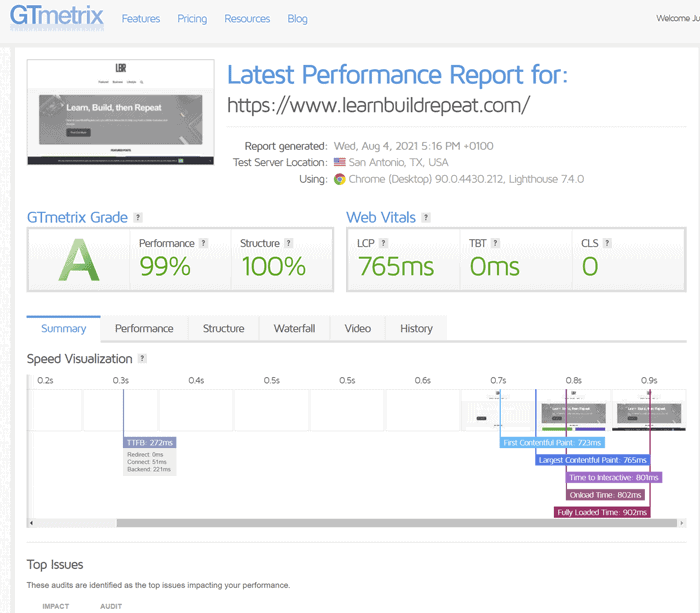Screen dimensions: 700x613
Task: Click the GTmetrix logo
Action: (57, 17)
